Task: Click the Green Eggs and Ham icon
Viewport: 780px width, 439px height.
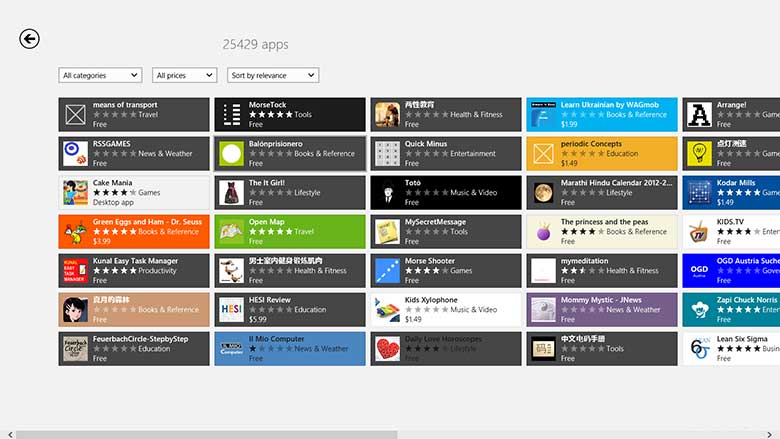Action: coord(75,231)
